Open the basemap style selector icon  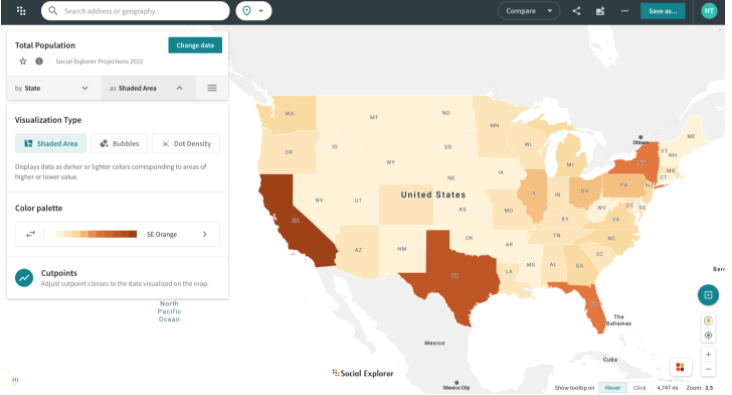(680, 367)
